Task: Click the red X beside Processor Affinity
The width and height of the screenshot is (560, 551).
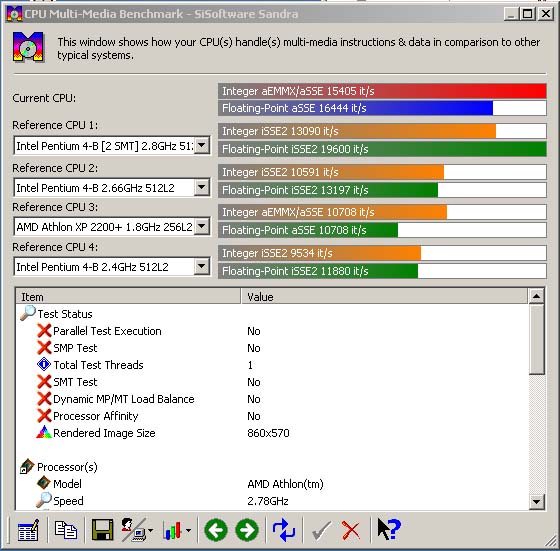Action: (44, 416)
